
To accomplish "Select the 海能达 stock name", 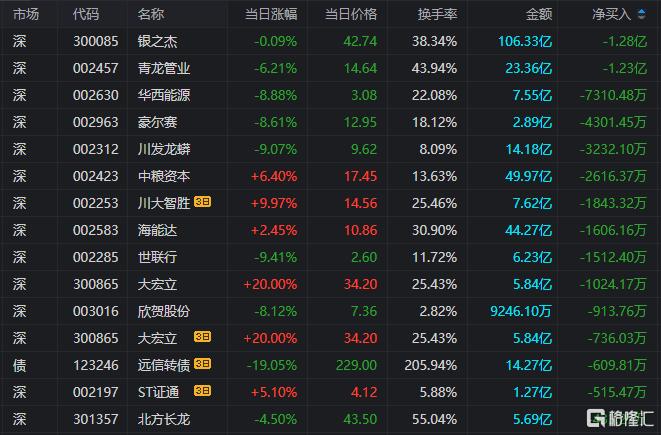I will [157, 230].
